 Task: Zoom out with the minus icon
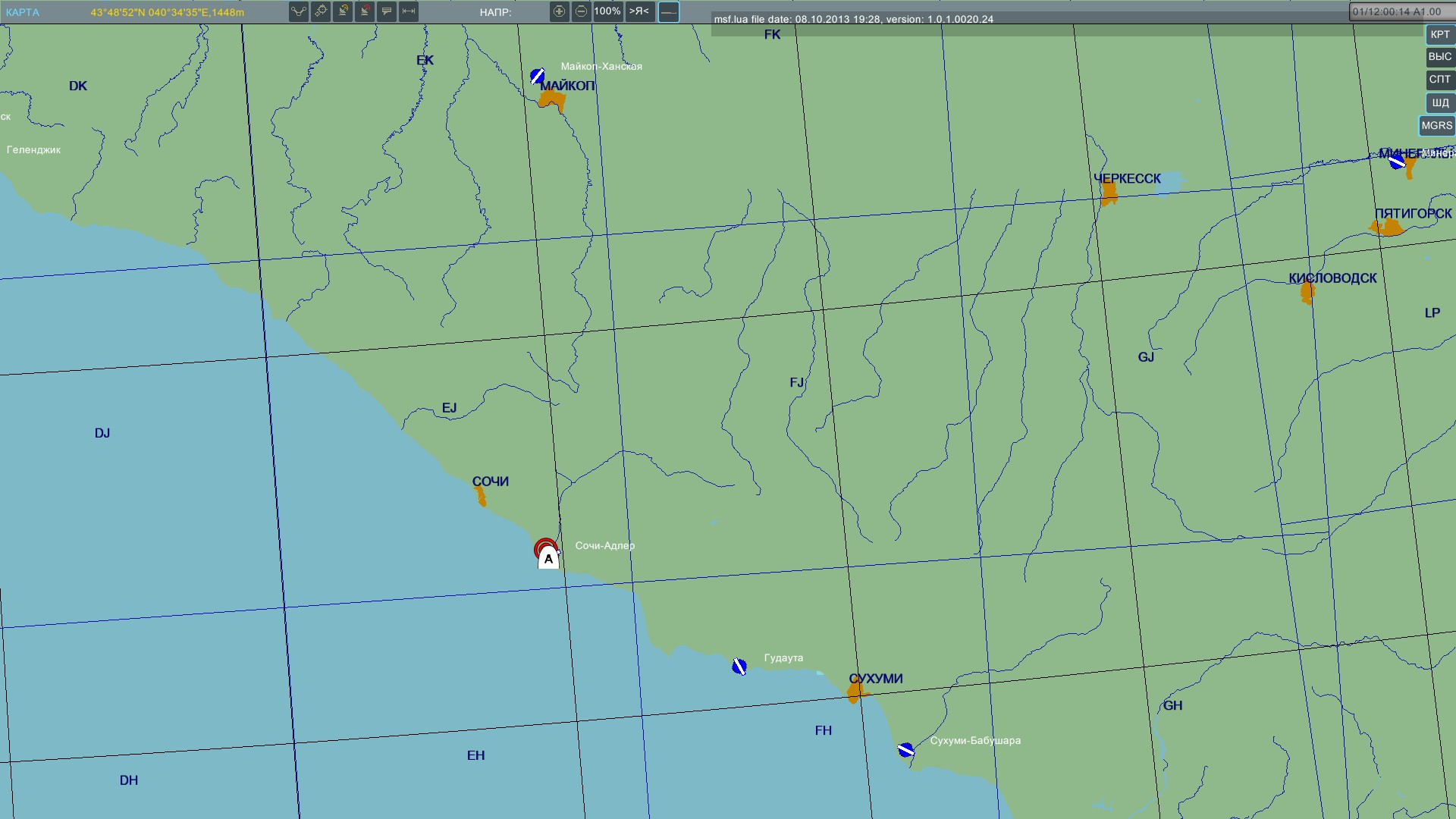(x=582, y=11)
